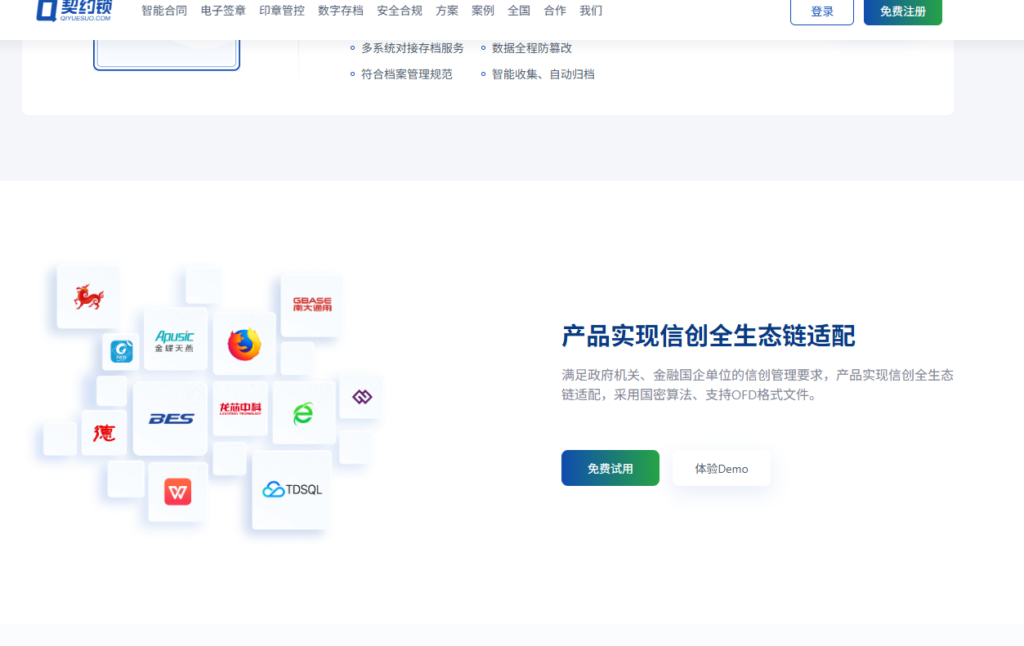1024x646 pixels.
Task: Open the 安全合规 menu item
Action: pyautogui.click(x=399, y=10)
